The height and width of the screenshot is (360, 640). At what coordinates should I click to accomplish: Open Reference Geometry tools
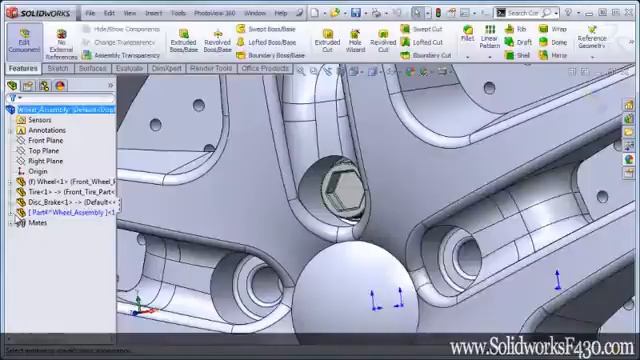point(592,37)
